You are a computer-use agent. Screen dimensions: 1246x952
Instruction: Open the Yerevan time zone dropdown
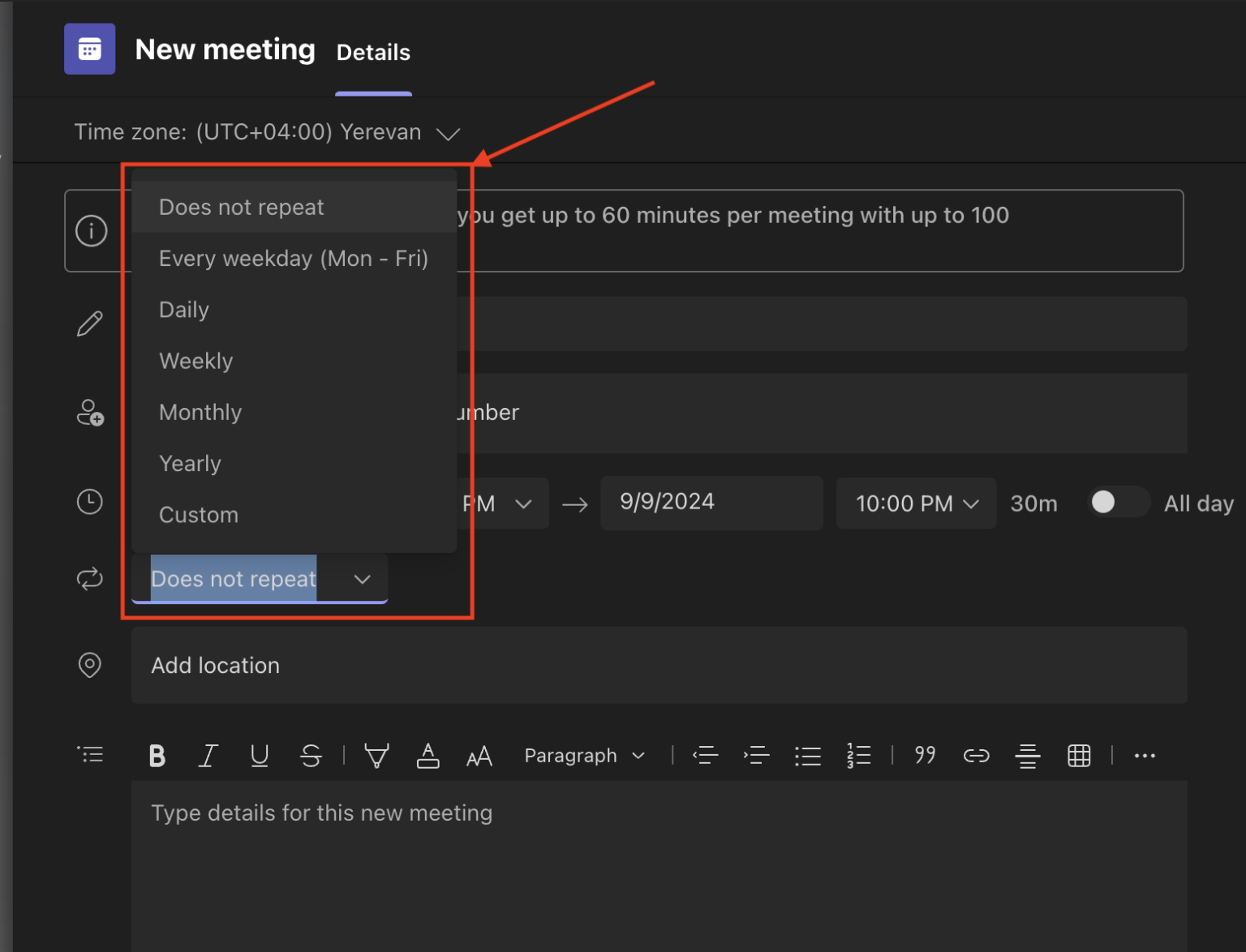[x=448, y=133]
